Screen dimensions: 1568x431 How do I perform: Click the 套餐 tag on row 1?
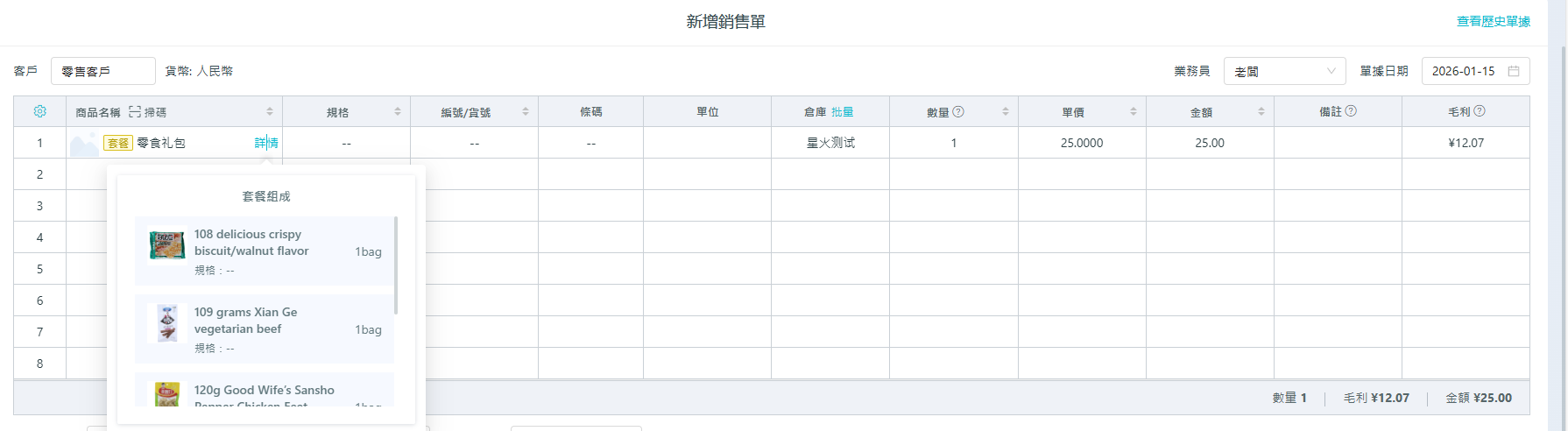118,143
